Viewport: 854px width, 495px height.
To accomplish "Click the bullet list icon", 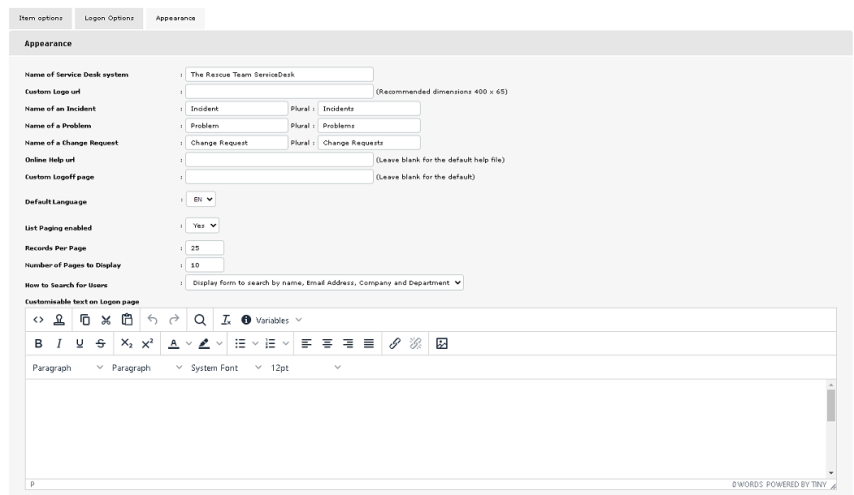I will click(240, 344).
